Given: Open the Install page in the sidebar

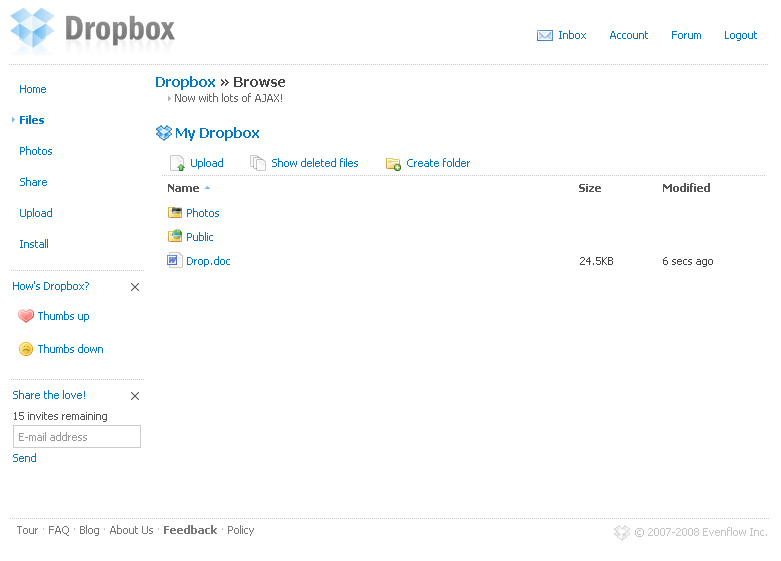Looking at the screenshot, I should point(34,244).
